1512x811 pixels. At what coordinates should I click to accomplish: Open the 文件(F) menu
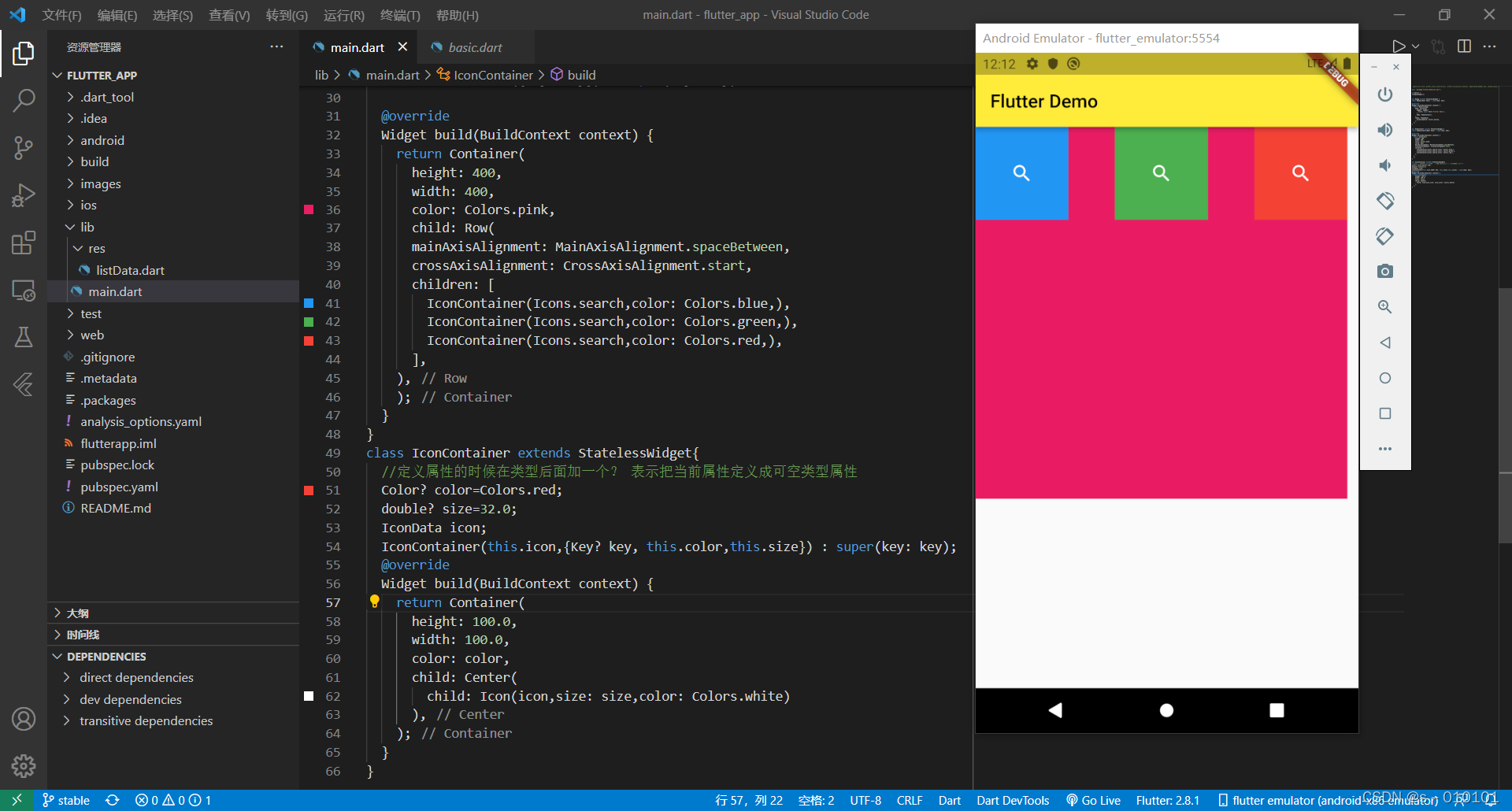(61, 15)
